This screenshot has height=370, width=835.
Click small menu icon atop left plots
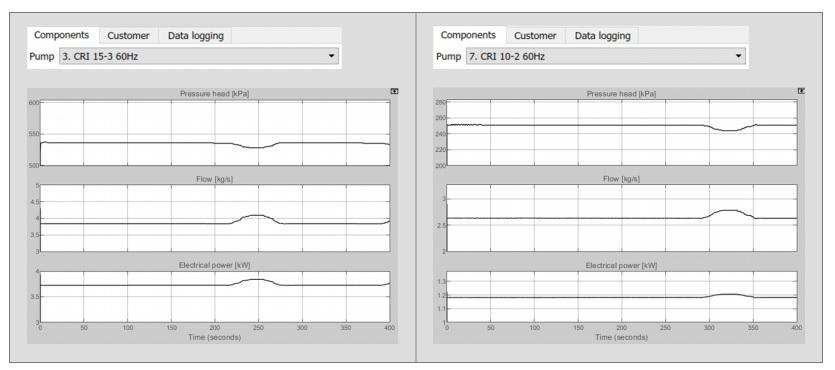click(x=394, y=91)
